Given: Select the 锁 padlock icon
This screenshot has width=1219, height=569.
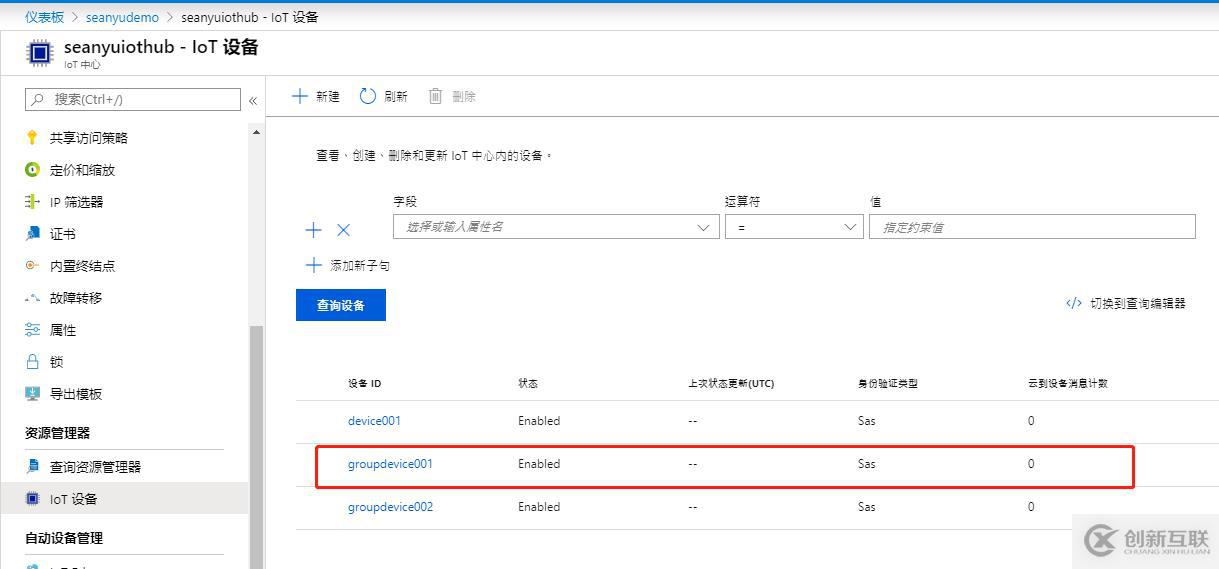Looking at the screenshot, I should (32, 362).
